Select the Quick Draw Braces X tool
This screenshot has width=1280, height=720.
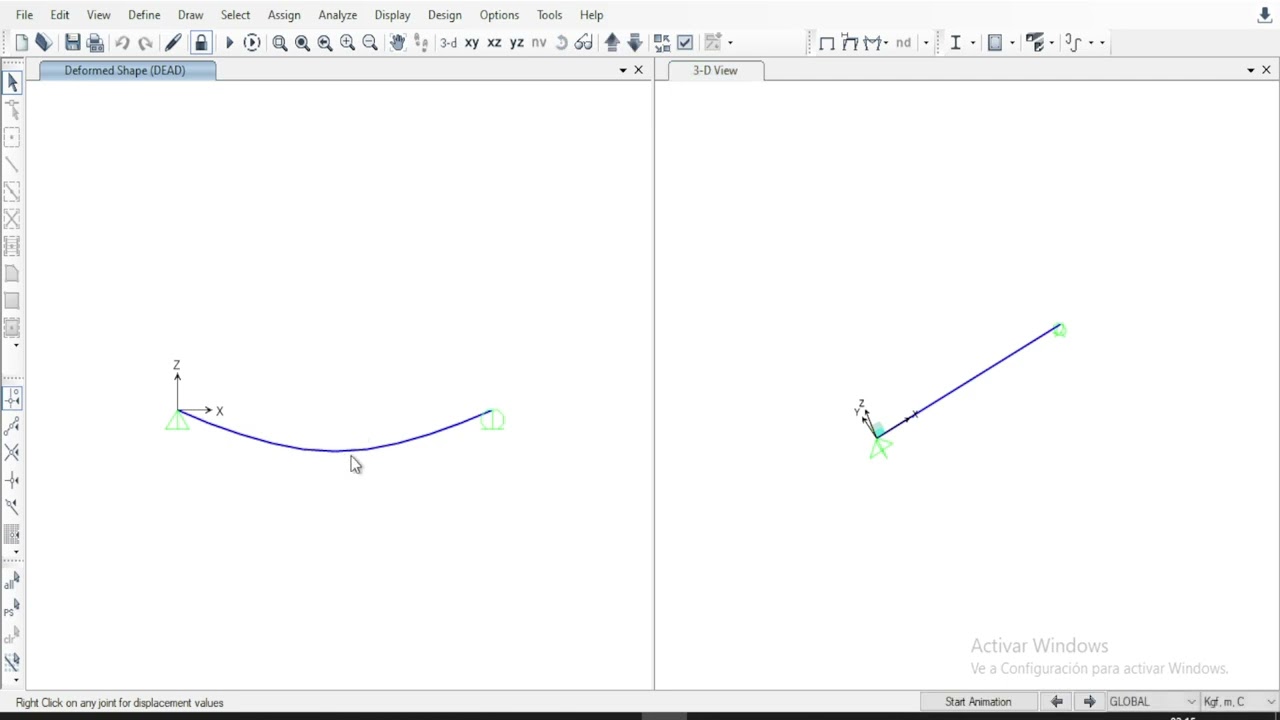(12, 219)
